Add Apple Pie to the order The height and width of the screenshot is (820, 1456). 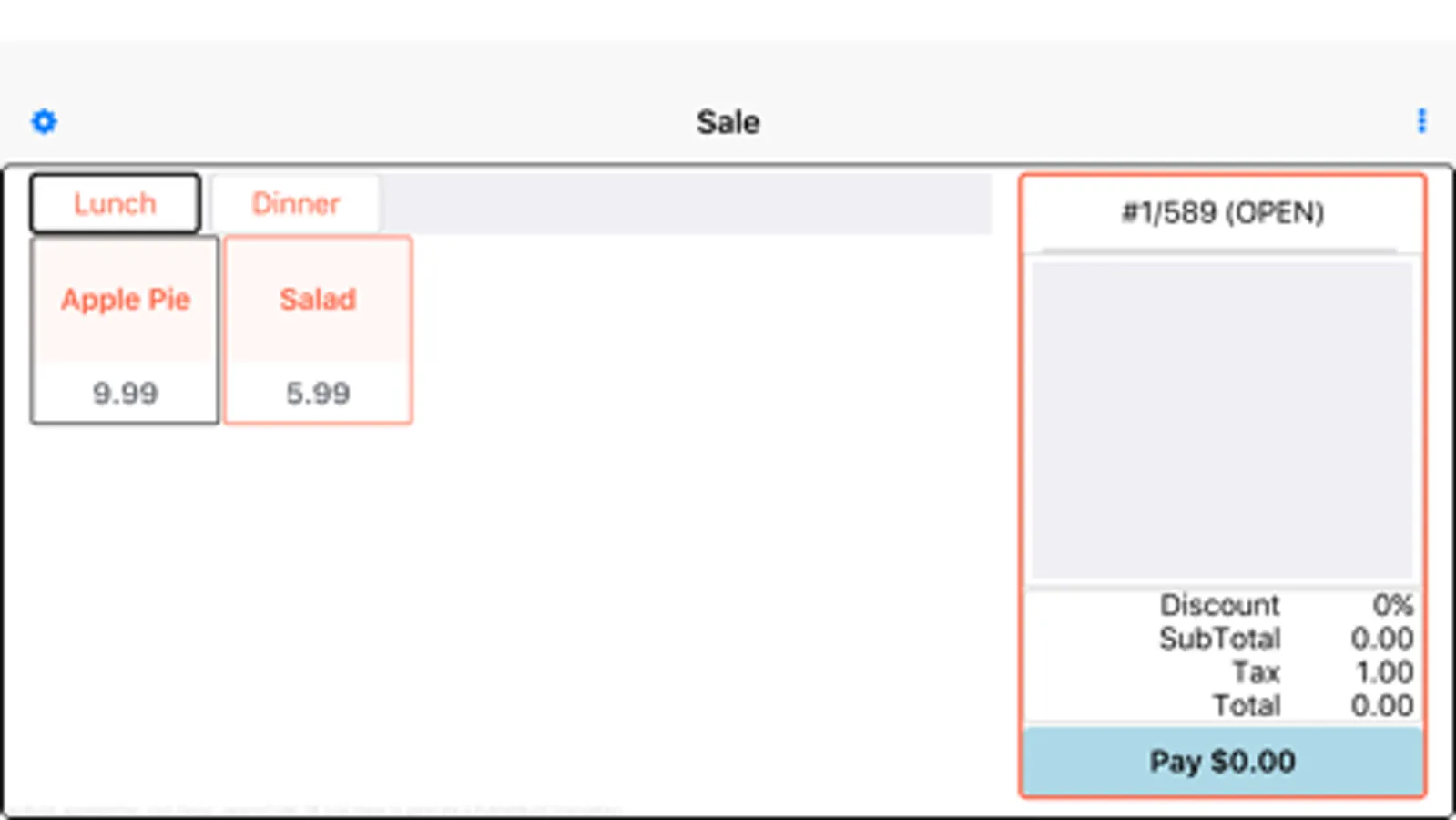[x=125, y=300]
